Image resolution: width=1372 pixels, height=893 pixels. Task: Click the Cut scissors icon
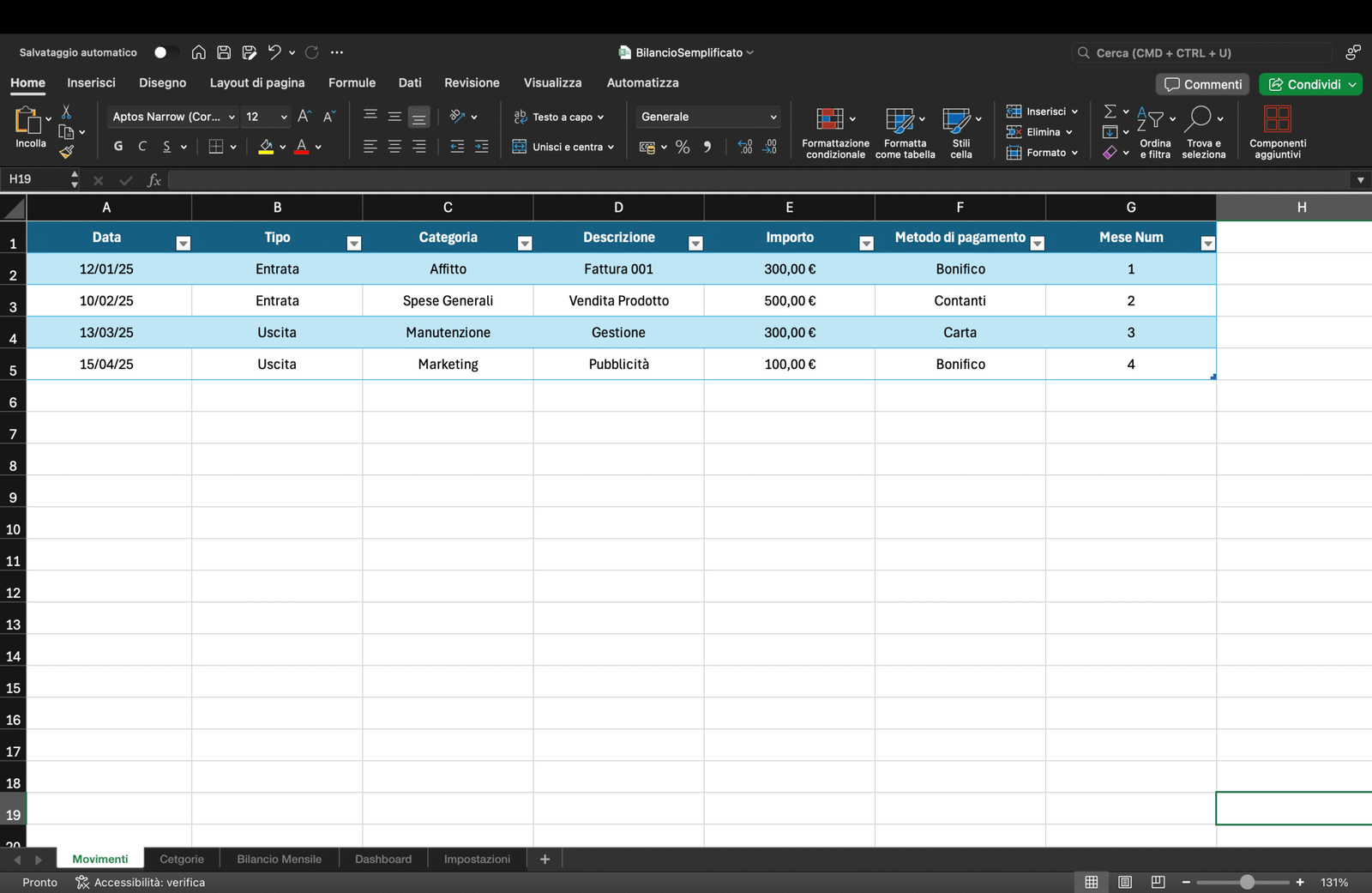66,112
